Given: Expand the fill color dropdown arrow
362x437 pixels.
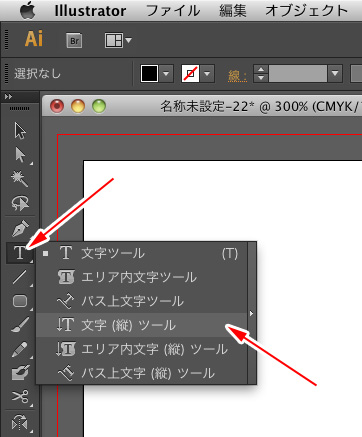Looking at the screenshot, I should pos(166,73).
